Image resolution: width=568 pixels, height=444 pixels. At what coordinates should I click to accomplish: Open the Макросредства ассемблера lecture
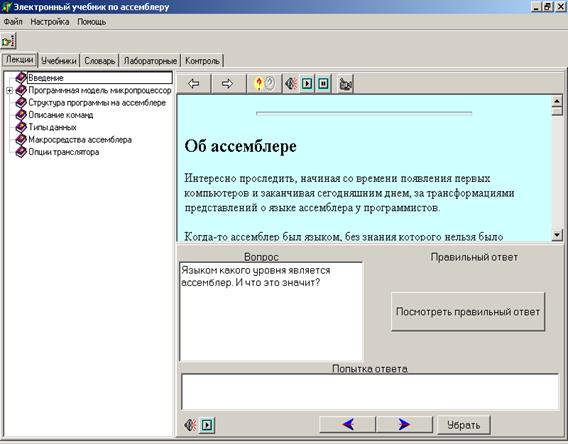coord(80,139)
